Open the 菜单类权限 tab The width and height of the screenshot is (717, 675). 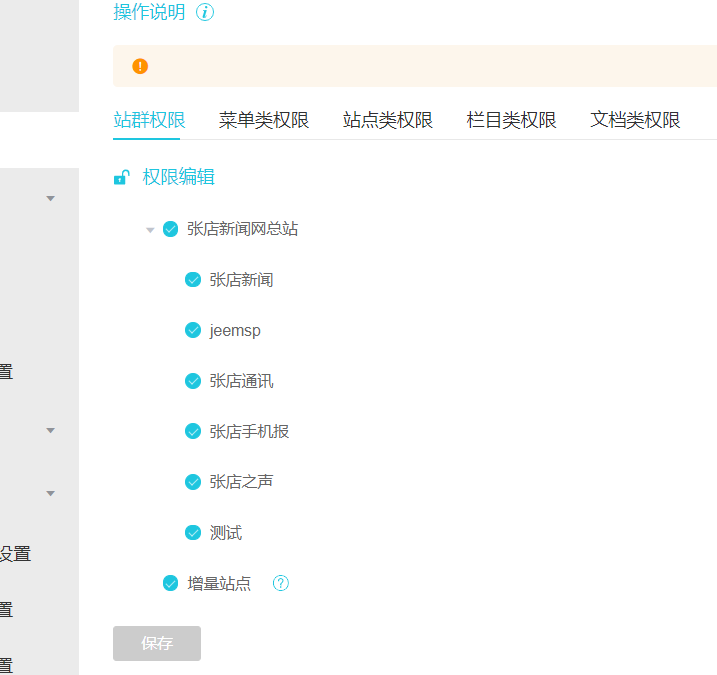click(x=264, y=120)
